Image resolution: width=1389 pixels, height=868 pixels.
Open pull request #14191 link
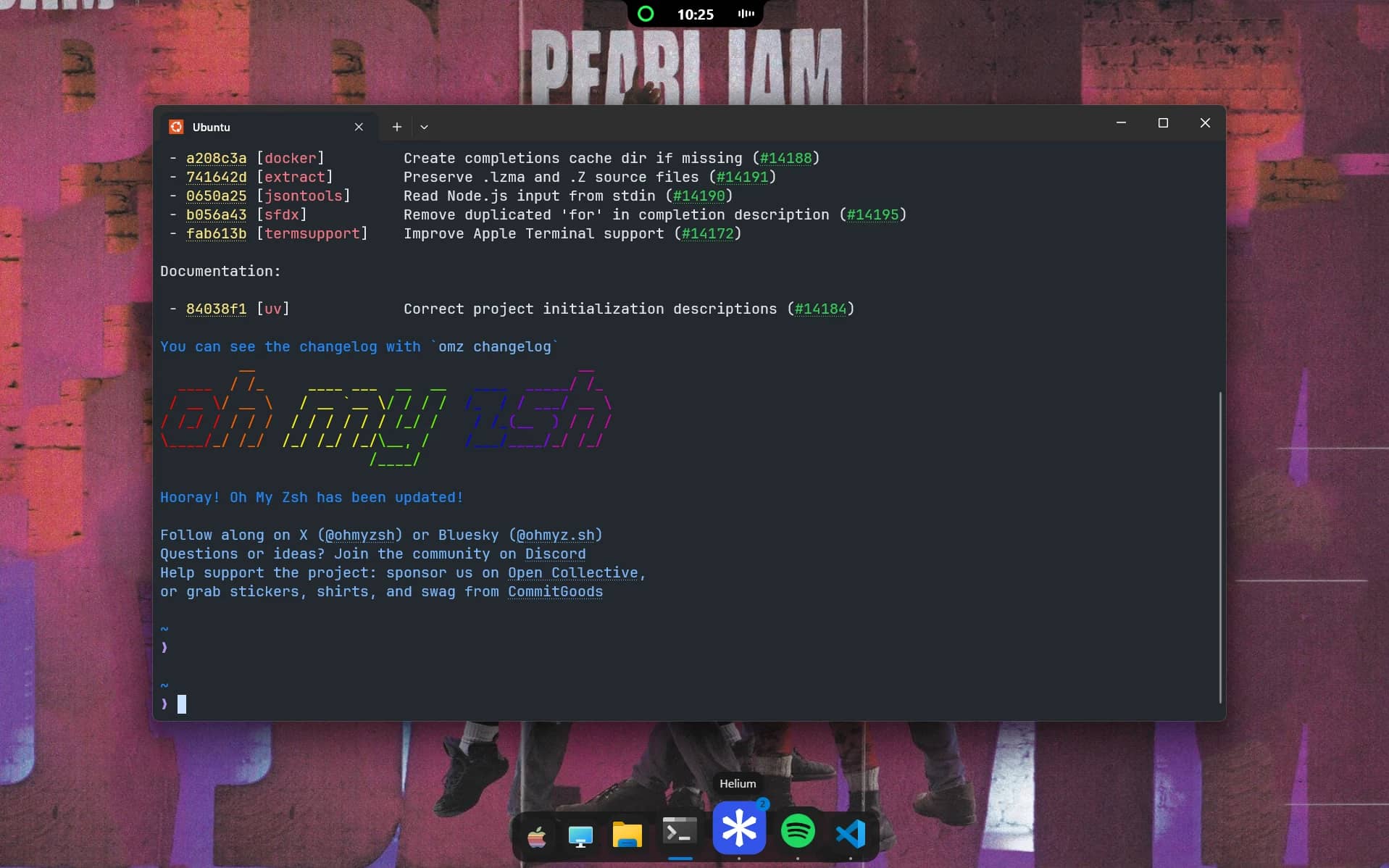[742, 177]
